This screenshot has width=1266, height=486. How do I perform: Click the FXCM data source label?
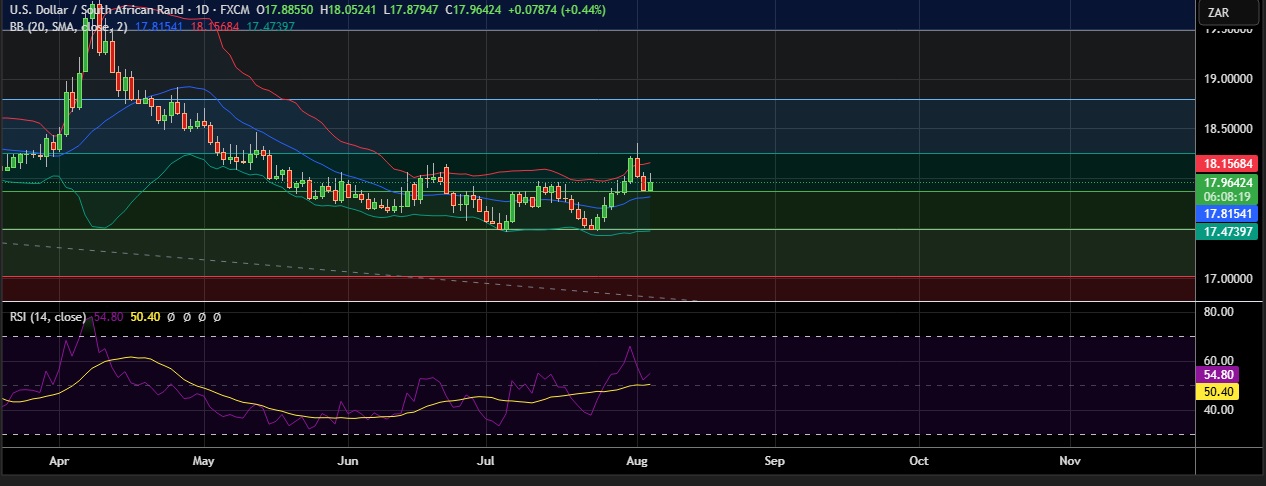tap(236, 10)
